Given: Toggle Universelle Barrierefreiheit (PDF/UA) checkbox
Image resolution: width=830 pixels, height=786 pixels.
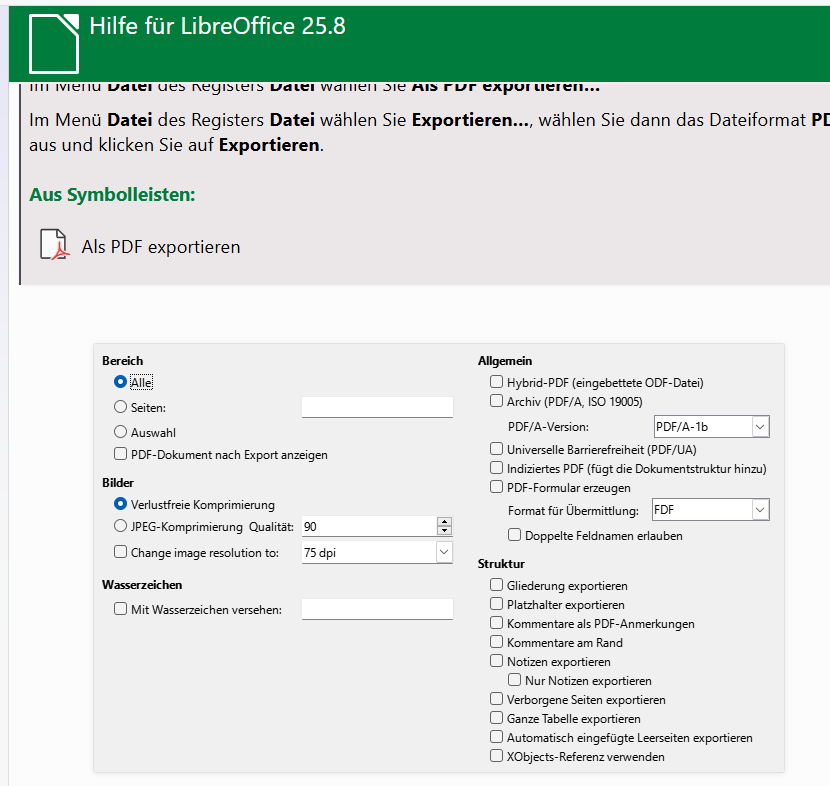Looking at the screenshot, I should [497, 449].
